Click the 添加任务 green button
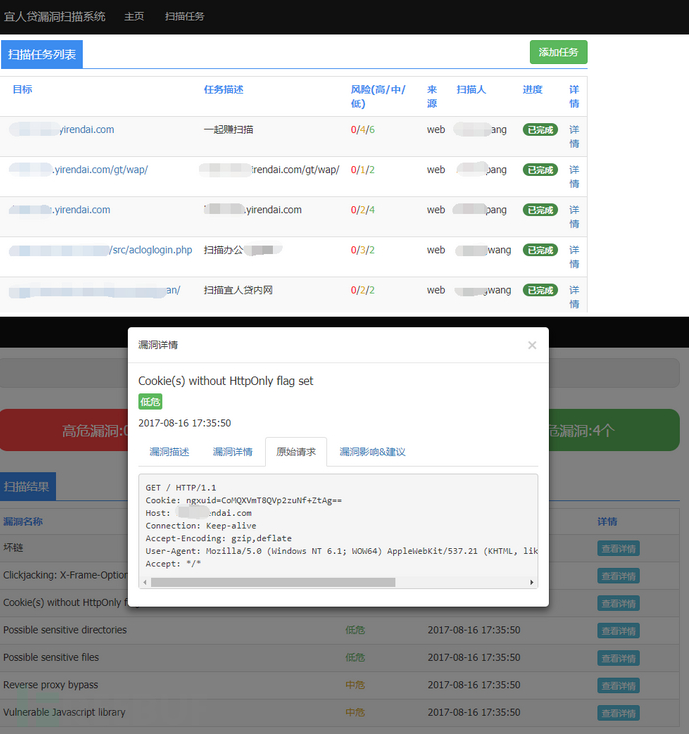Screen dimensions: 689x736 pyautogui.click(x=558, y=53)
